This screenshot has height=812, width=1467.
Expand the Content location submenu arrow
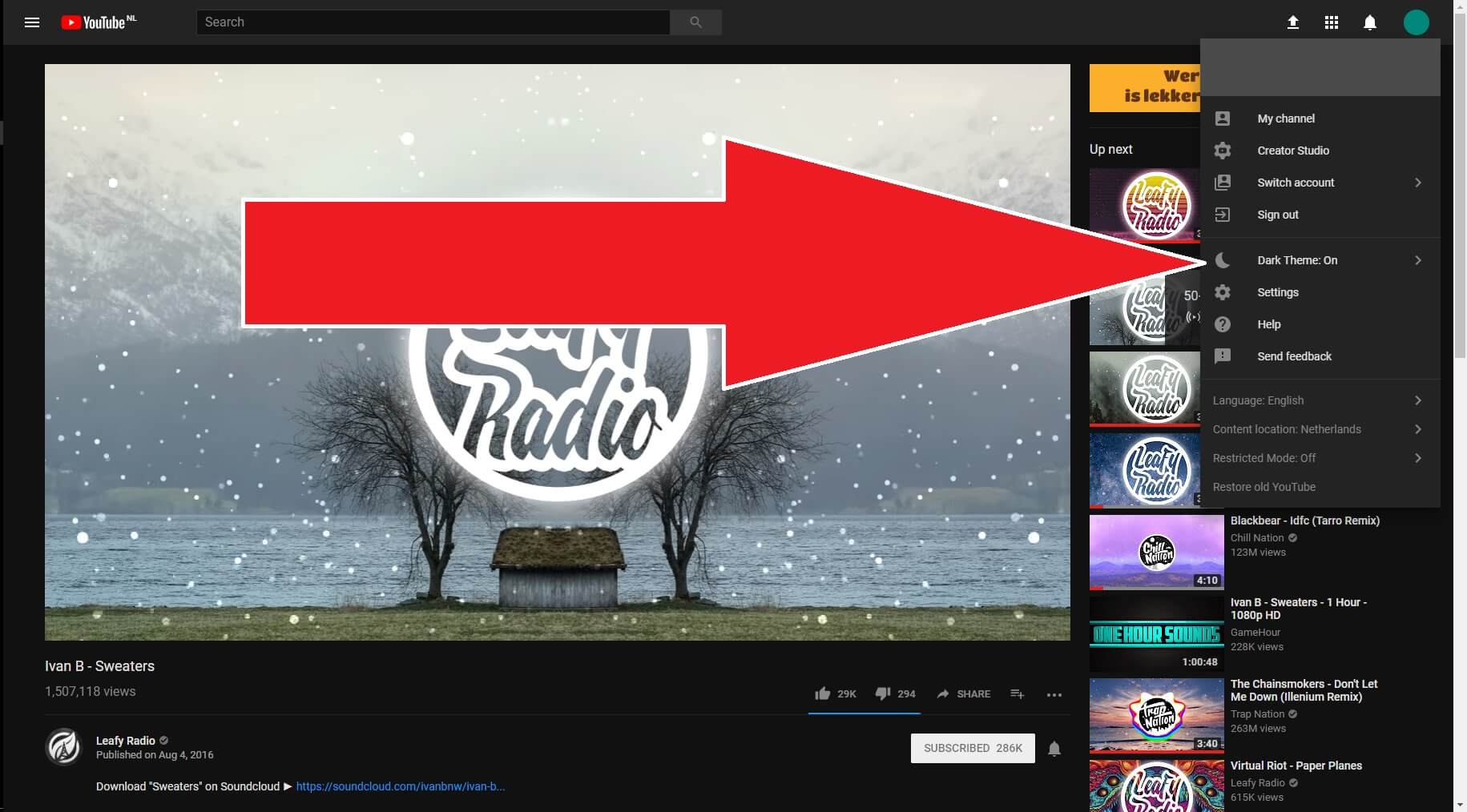tap(1418, 429)
